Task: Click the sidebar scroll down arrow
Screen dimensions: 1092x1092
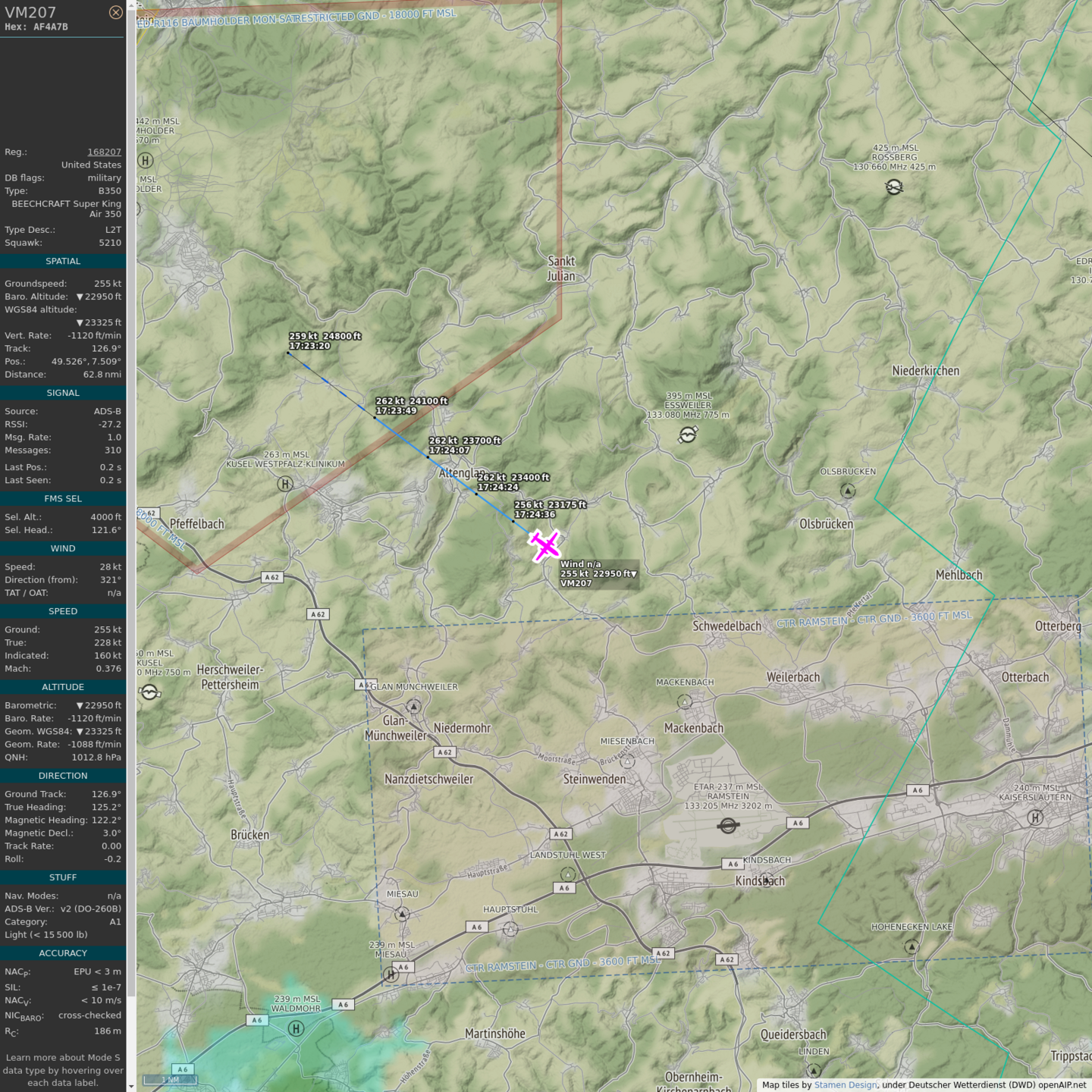Action: click(x=131, y=1087)
